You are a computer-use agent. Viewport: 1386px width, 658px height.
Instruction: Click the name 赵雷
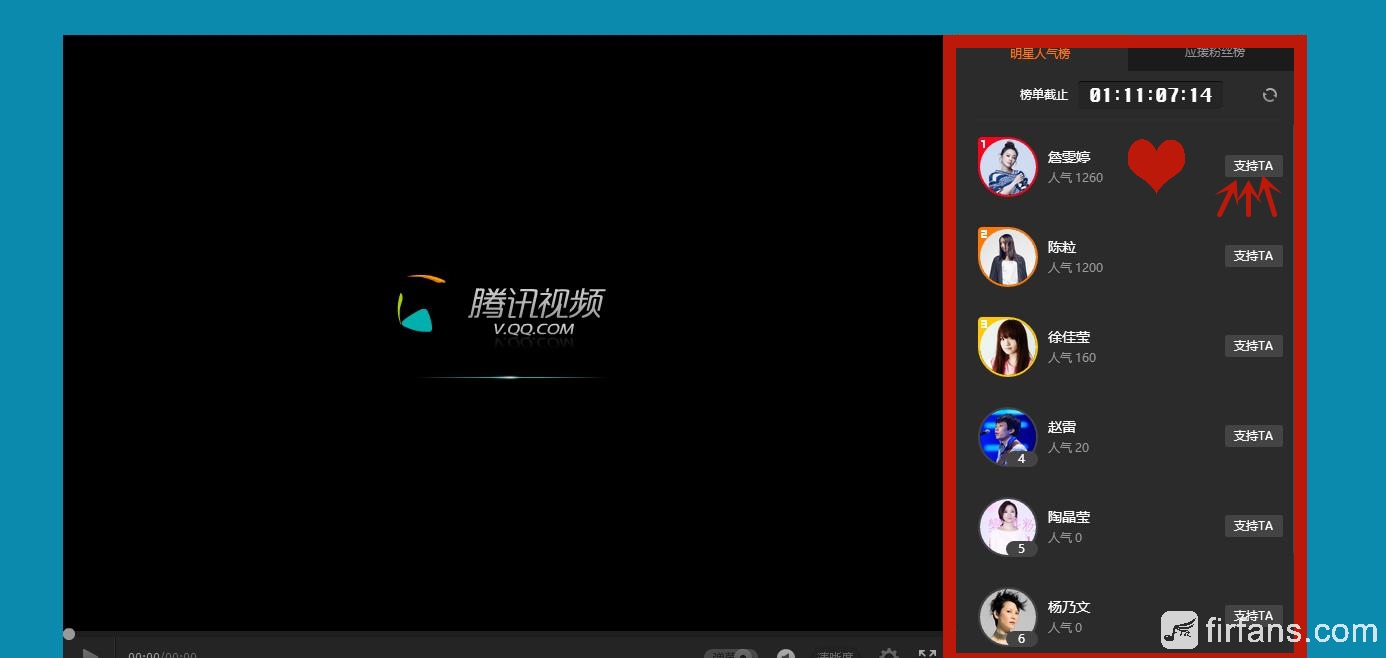pyautogui.click(x=1062, y=427)
